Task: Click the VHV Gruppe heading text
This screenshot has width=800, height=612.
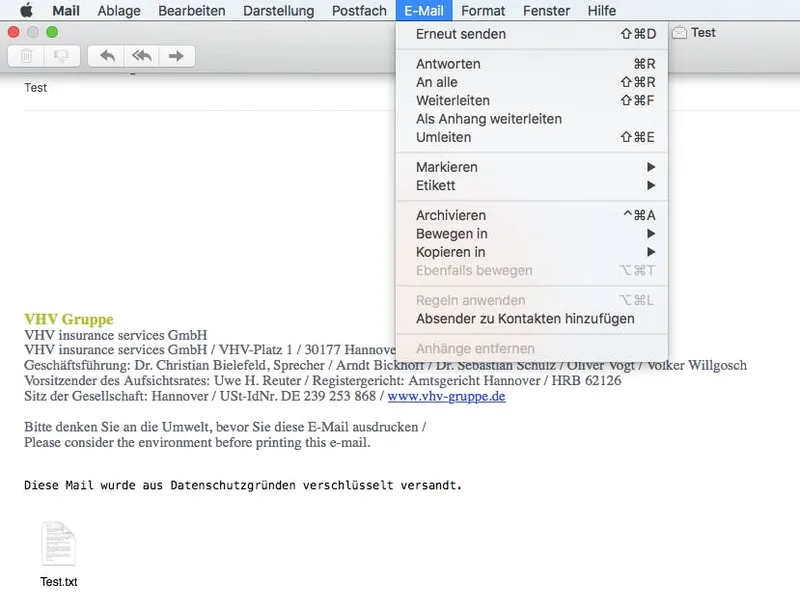Action: [x=69, y=319]
